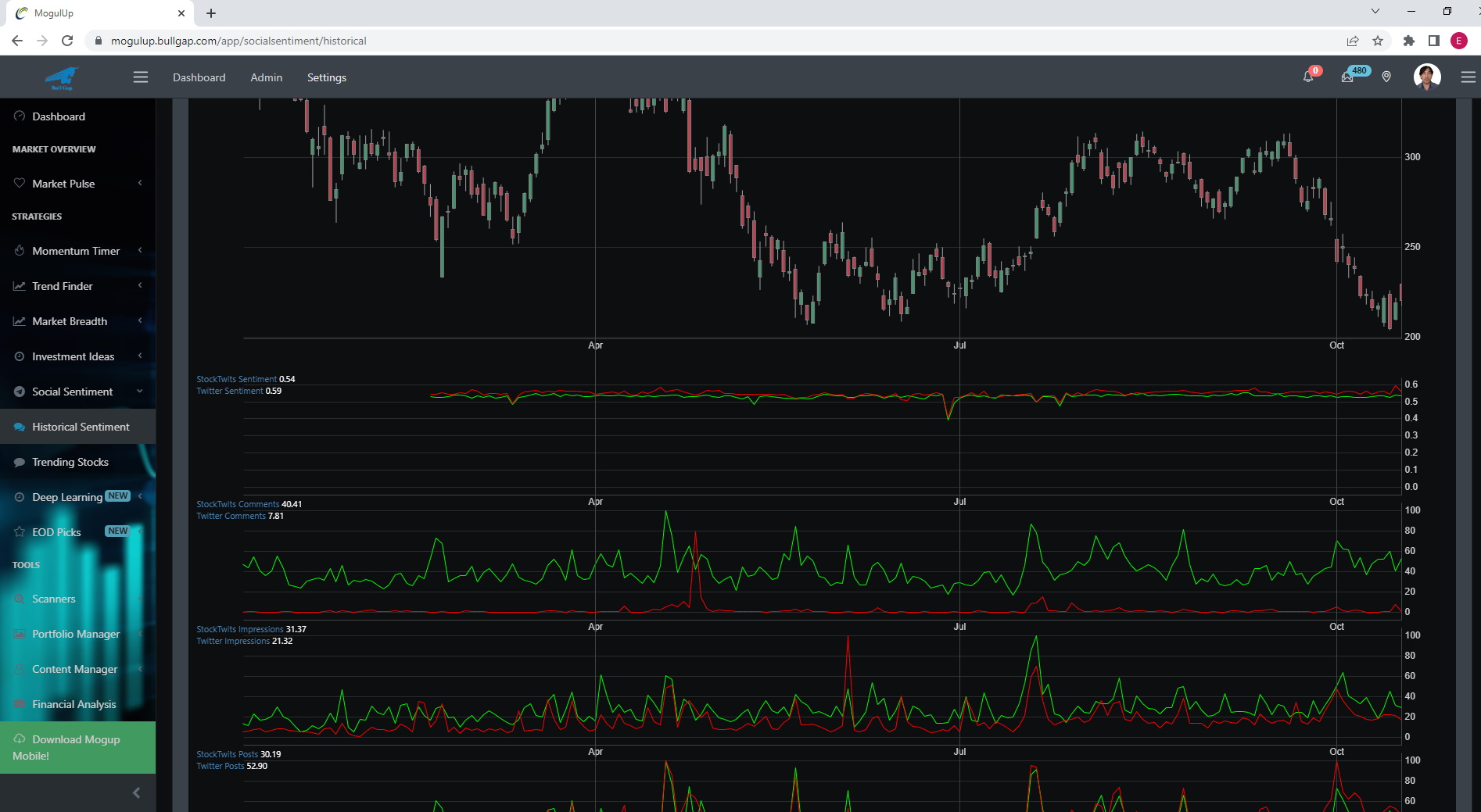Bookmark this page with the star icon
The image size is (1481, 812).
[x=1378, y=41]
